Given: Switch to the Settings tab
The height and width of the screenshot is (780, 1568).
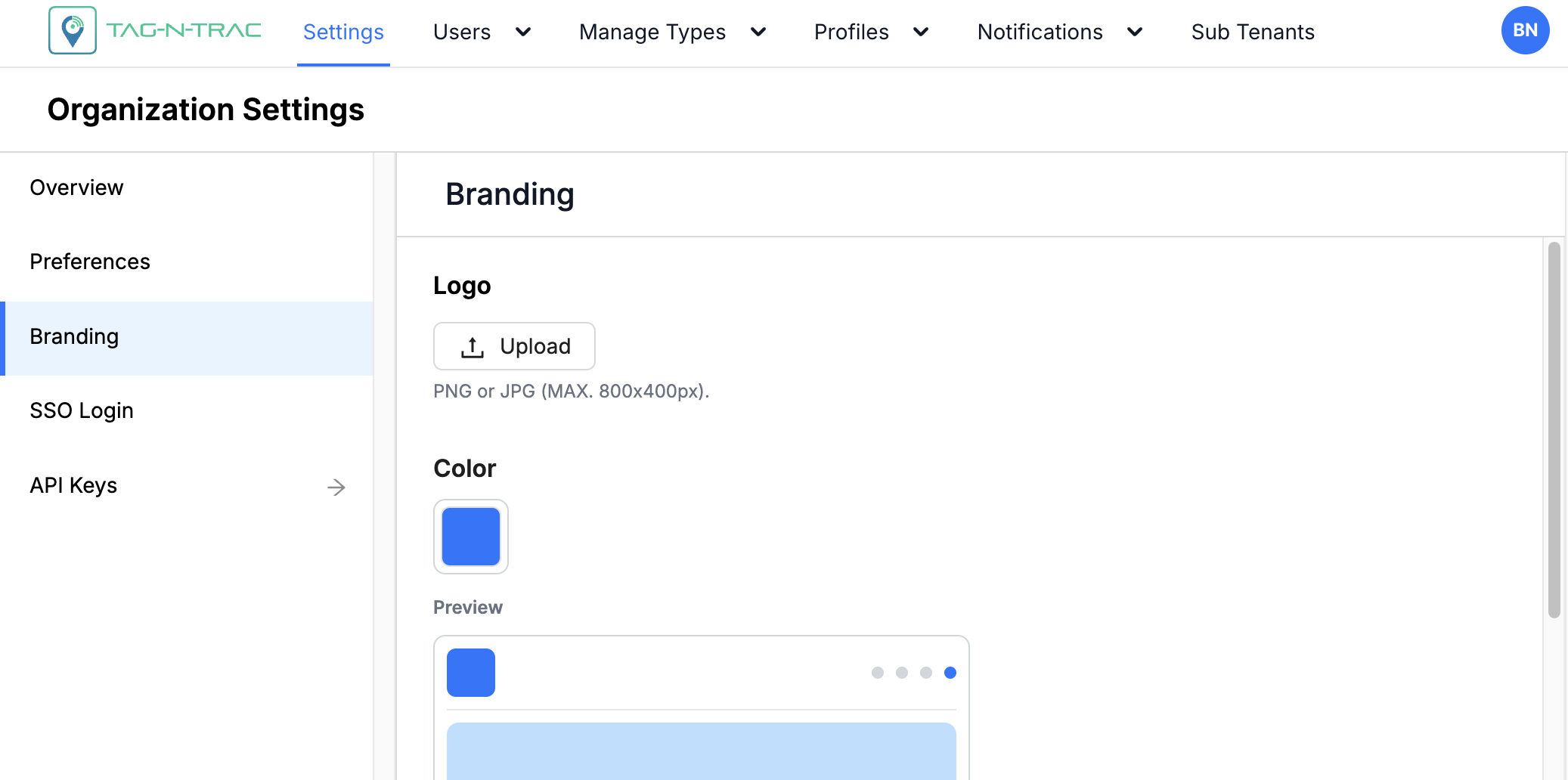Looking at the screenshot, I should pos(343,32).
